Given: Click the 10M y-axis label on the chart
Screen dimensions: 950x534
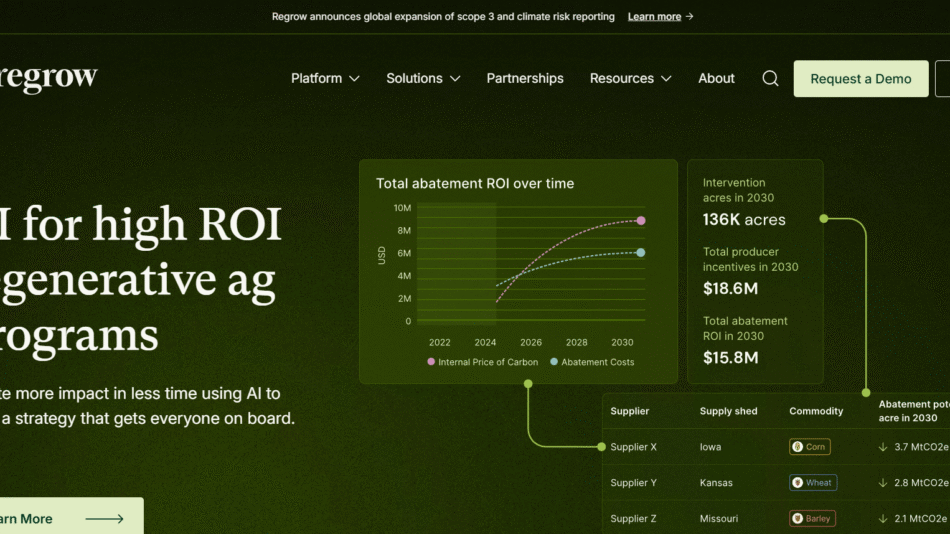Looking at the screenshot, I should pyautogui.click(x=402, y=208).
